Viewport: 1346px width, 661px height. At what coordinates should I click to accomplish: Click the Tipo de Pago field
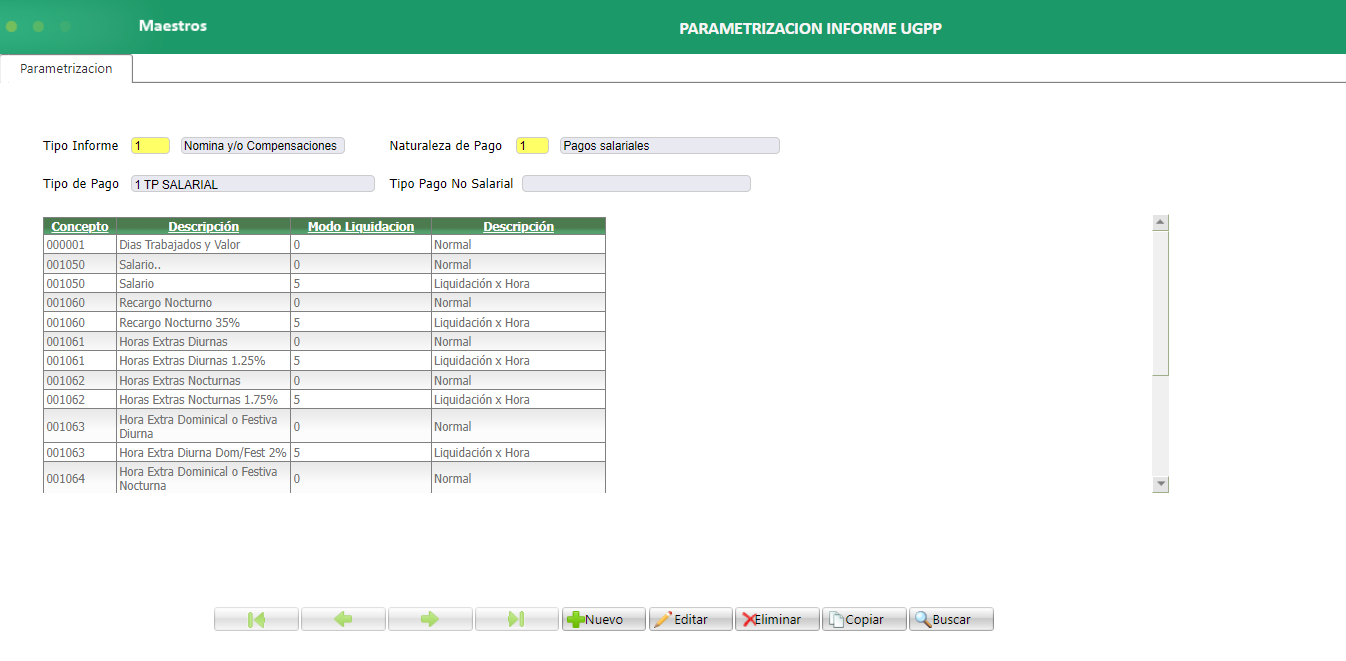coord(252,184)
